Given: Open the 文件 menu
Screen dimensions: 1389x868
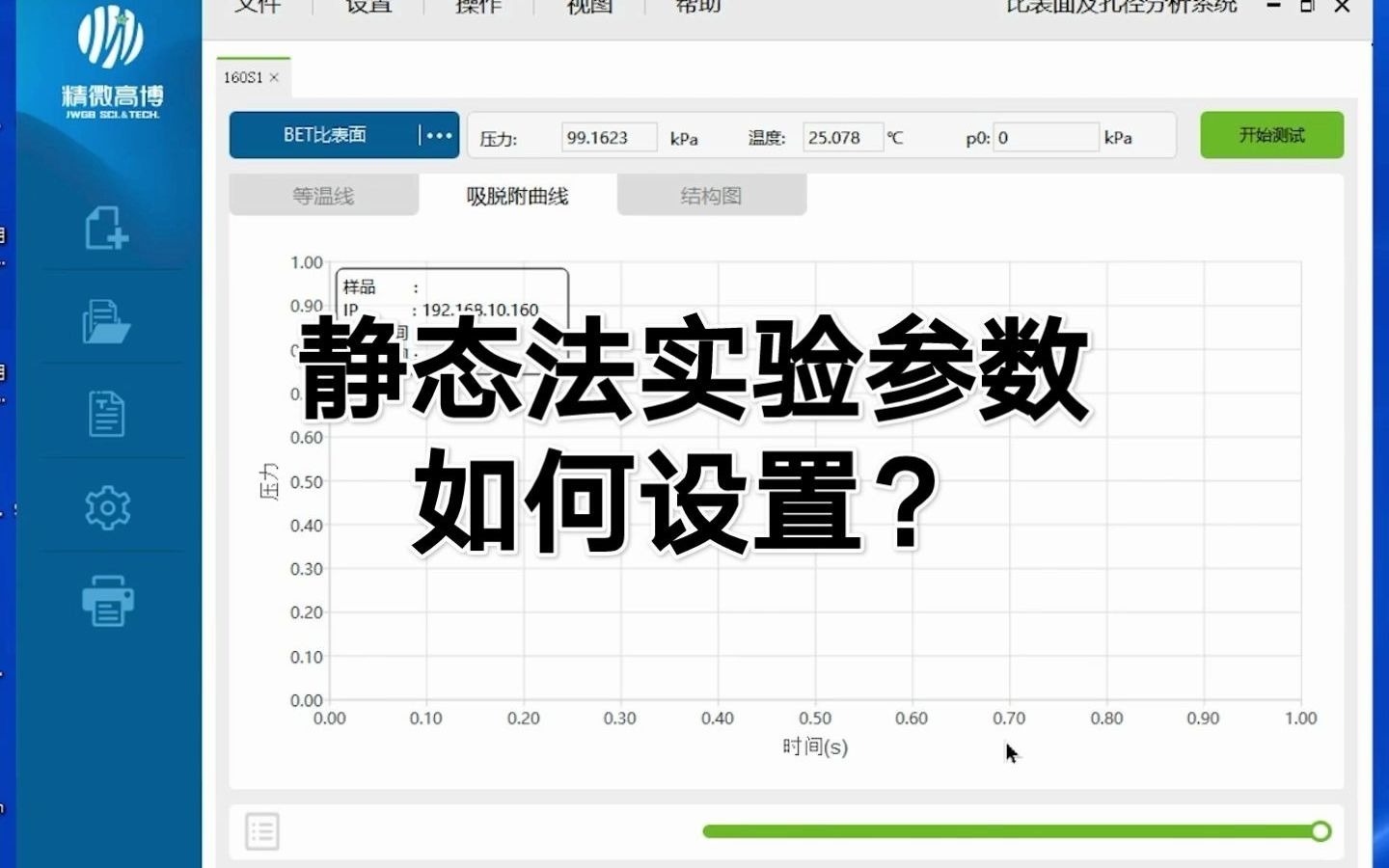Looking at the screenshot, I should point(258,6).
